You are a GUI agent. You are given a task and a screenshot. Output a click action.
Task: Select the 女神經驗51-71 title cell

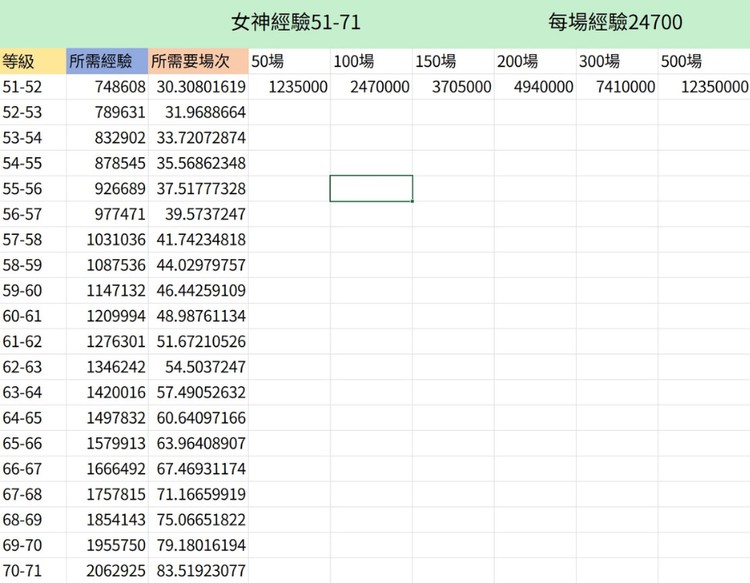click(295, 22)
